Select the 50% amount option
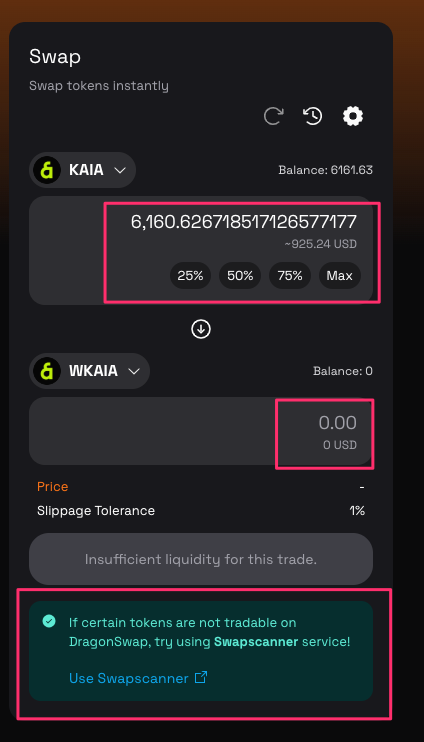The image size is (424, 742). point(240,275)
